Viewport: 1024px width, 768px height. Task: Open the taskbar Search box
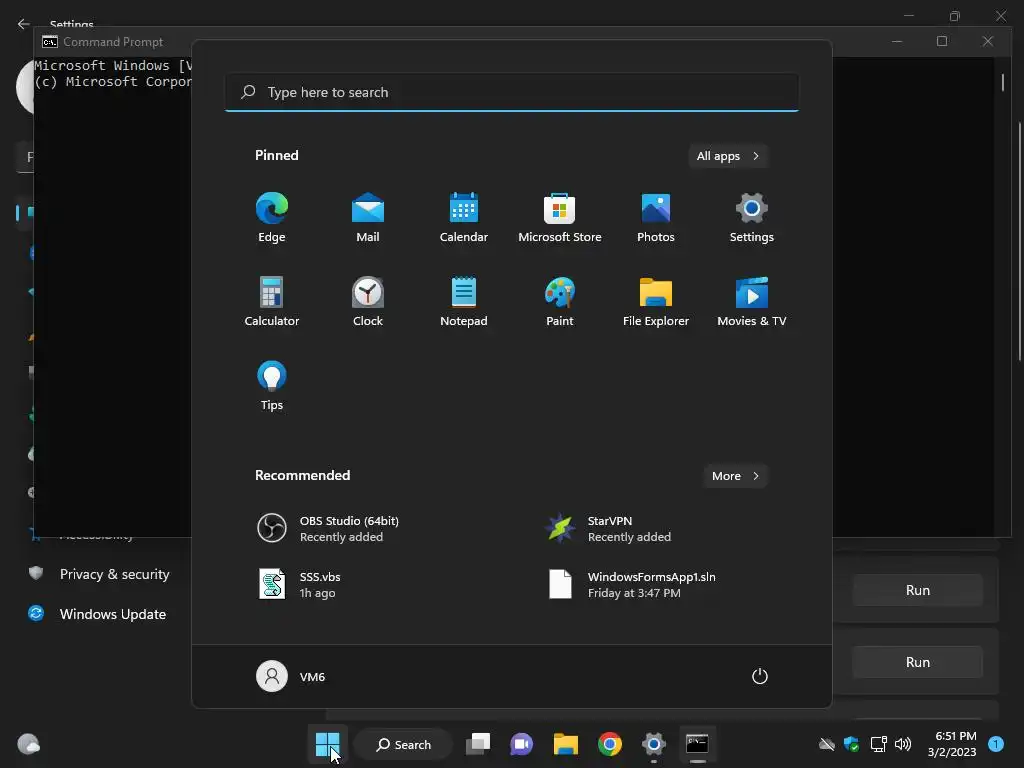[403, 744]
